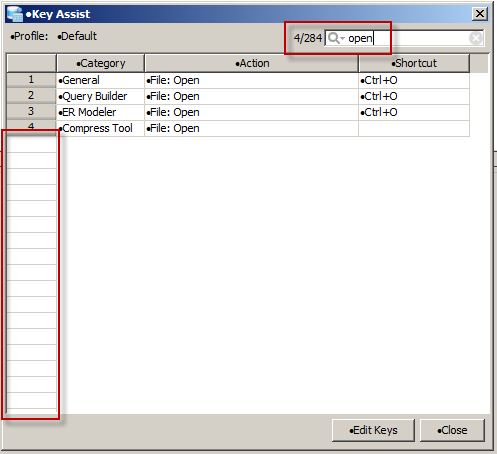This screenshot has height=454, width=497.
Task: Click the search magnifier icon
Action: point(333,38)
